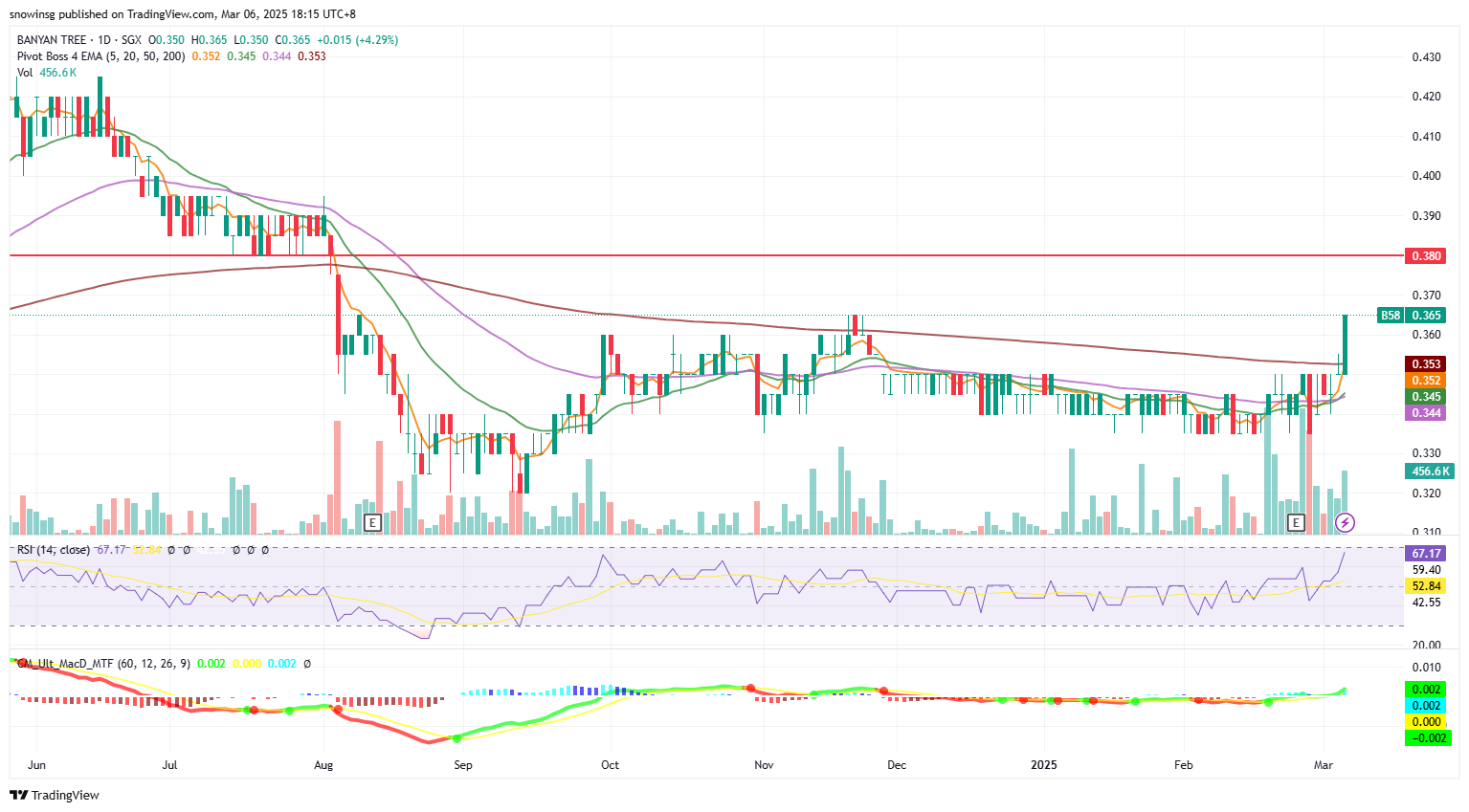Click the TradingView logo at bottom left
1469x812 pixels.
pyautogui.click(x=55, y=795)
